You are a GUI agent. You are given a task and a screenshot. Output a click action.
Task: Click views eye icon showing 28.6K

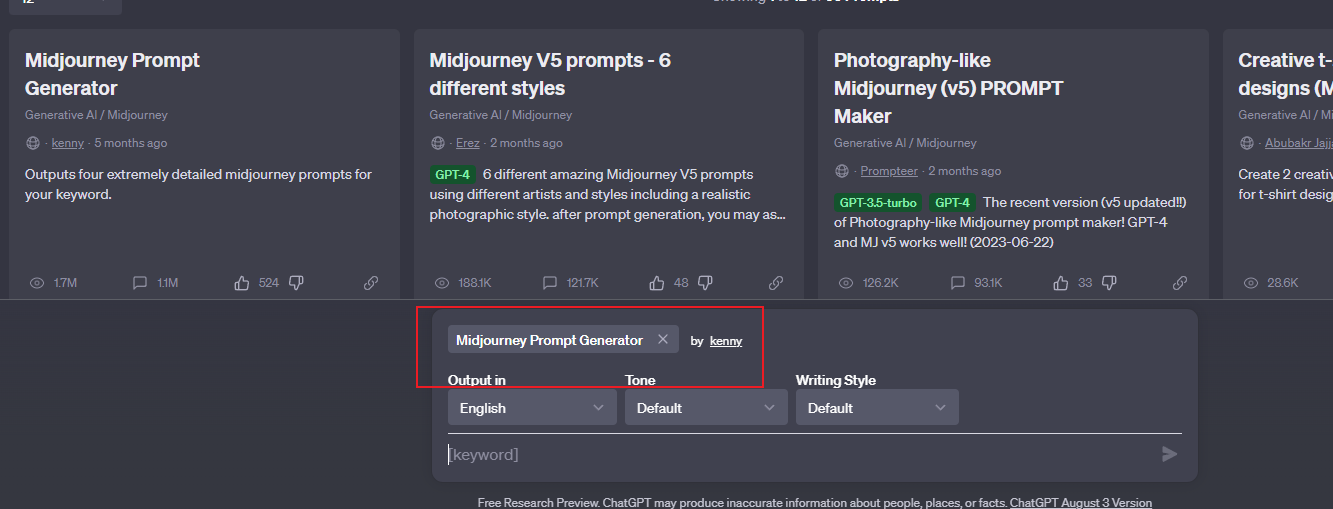[x=1251, y=283]
